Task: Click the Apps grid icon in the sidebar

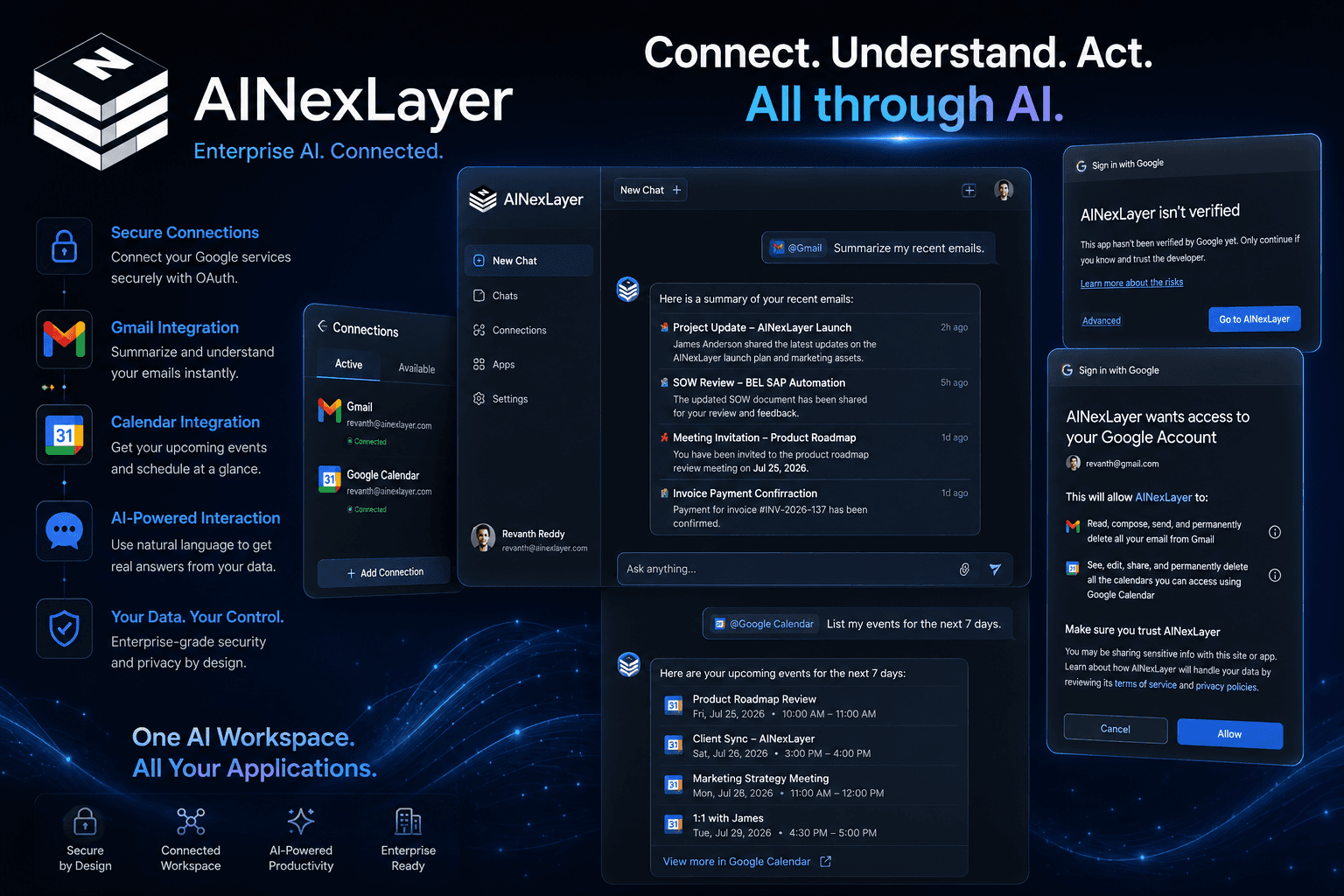Action: (x=479, y=364)
